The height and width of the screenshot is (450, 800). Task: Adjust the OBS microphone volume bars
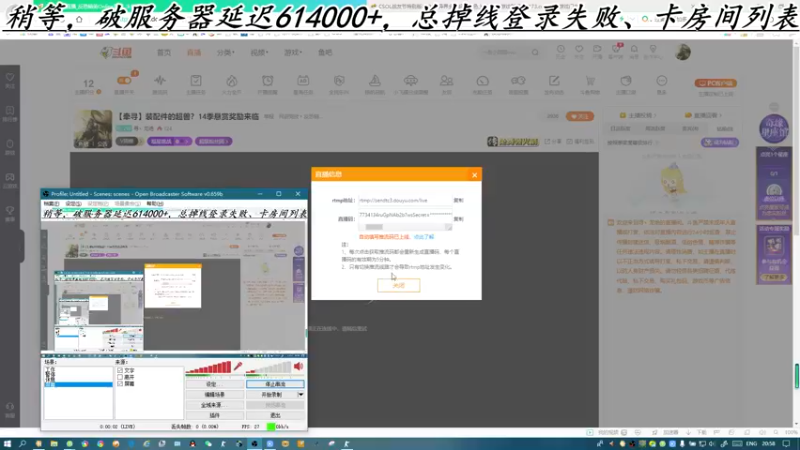[209, 367]
